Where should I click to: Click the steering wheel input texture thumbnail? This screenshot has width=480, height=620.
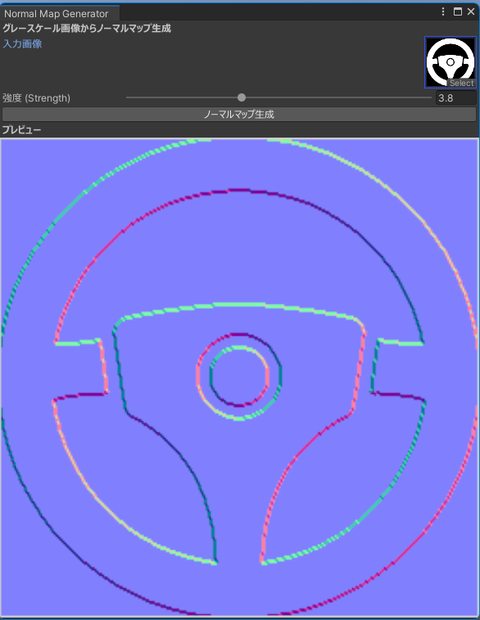click(450, 62)
